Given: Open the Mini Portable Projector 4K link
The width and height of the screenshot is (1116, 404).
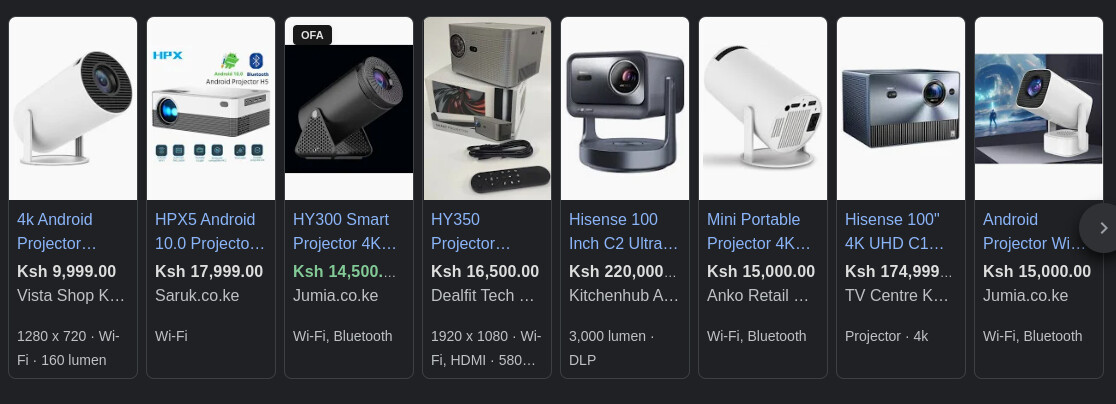Looking at the screenshot, I should (x=759, y=231).
